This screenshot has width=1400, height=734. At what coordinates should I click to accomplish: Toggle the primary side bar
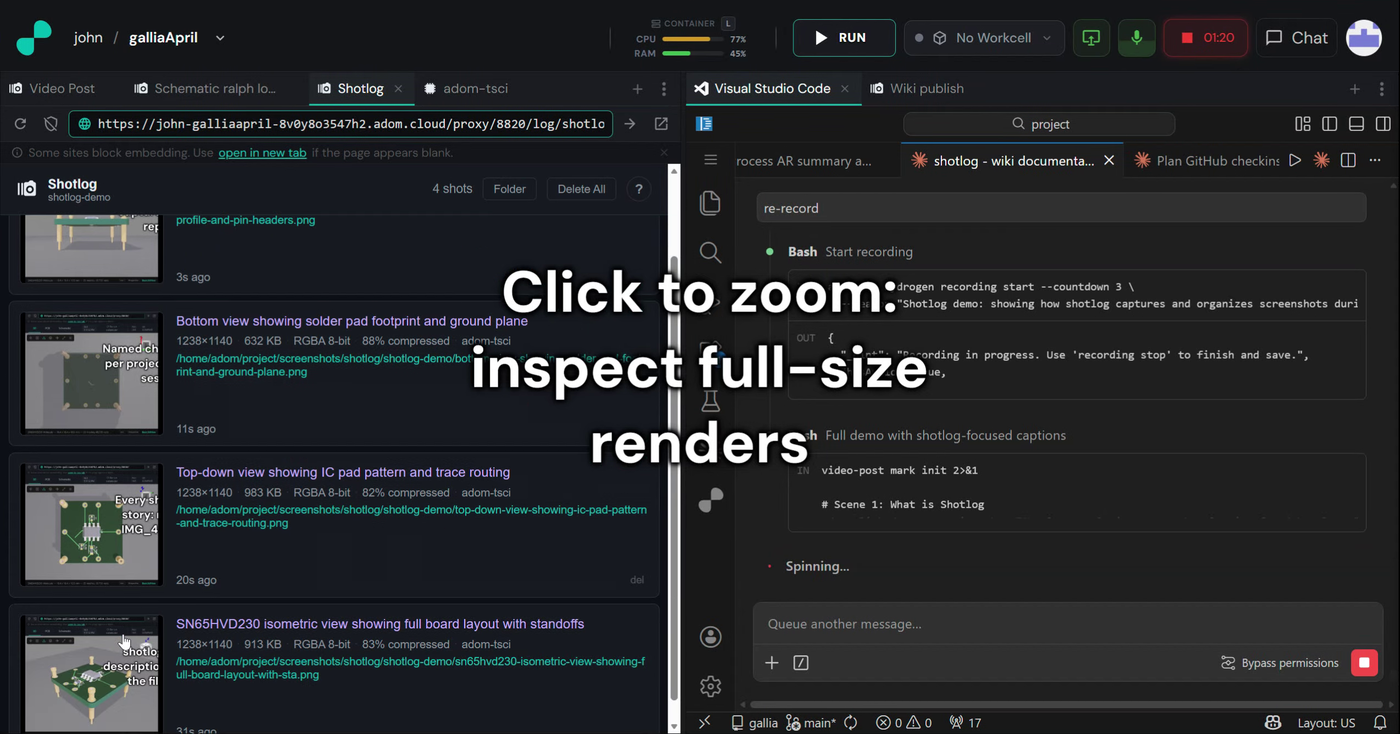[1330, 124]
